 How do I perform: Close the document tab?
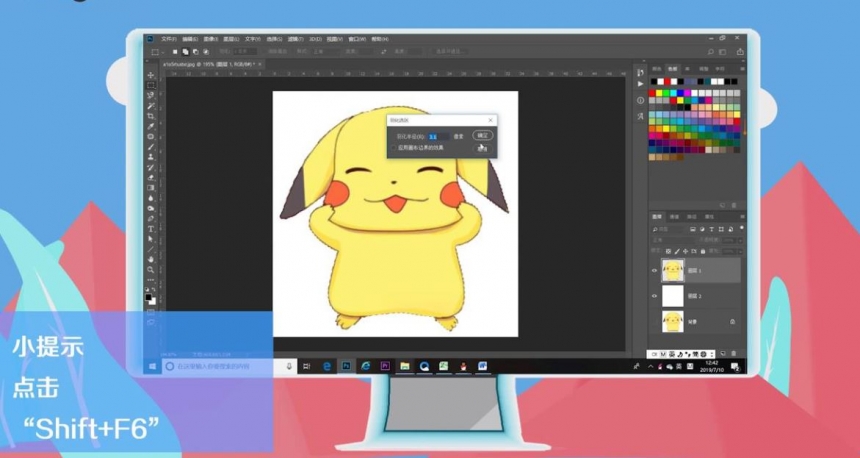pyautogui.click(x=260, y=64)
